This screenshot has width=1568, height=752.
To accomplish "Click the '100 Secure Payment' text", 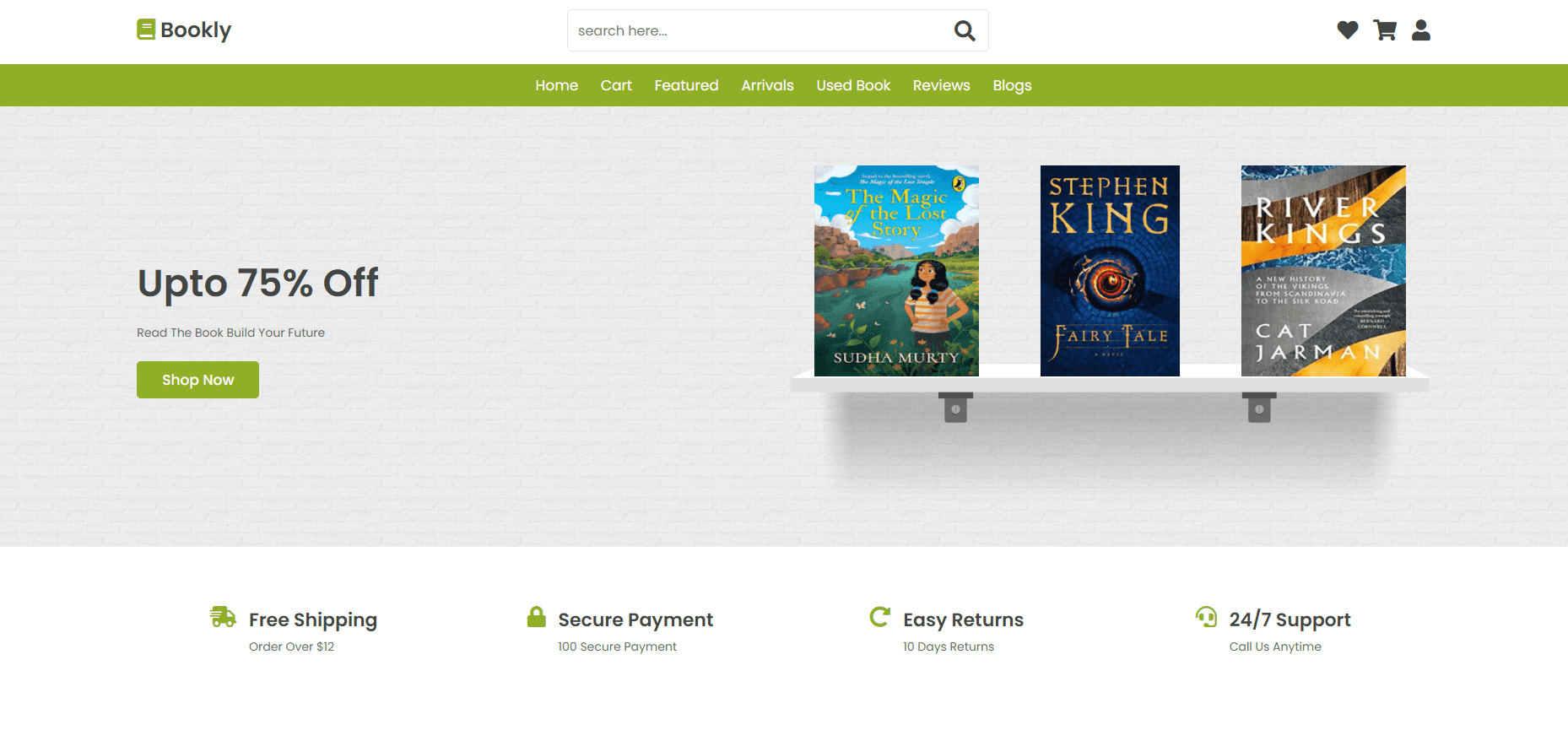I will point(617,647).
